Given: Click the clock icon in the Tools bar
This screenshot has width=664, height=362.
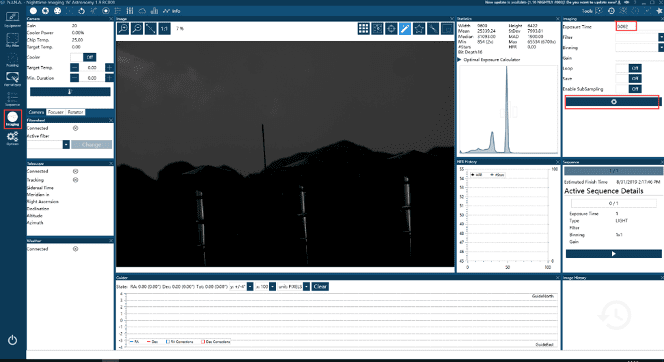Looking at the screenshot, I should point(611,11).
